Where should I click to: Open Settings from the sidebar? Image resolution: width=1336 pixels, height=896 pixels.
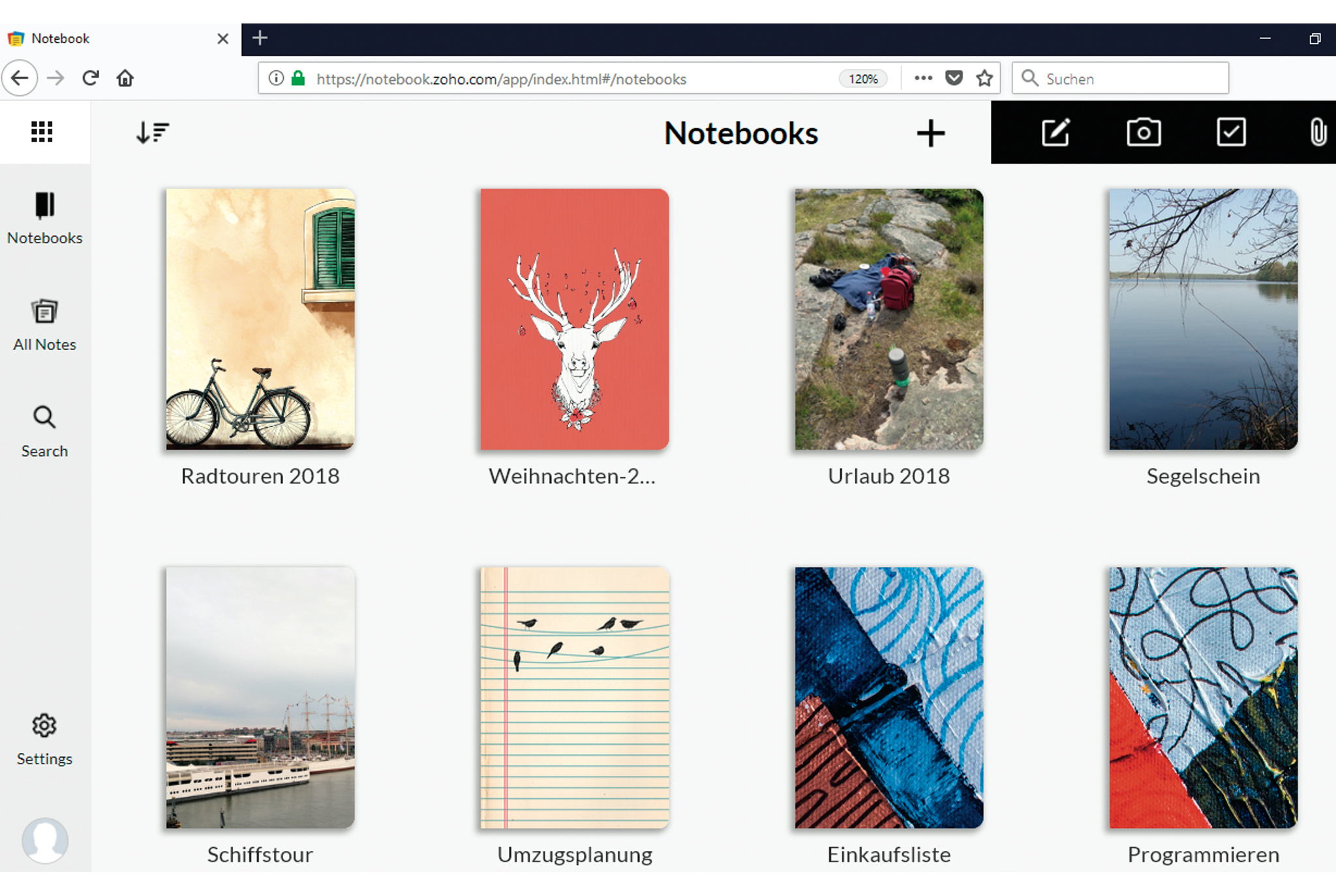(x=44, y=739)
